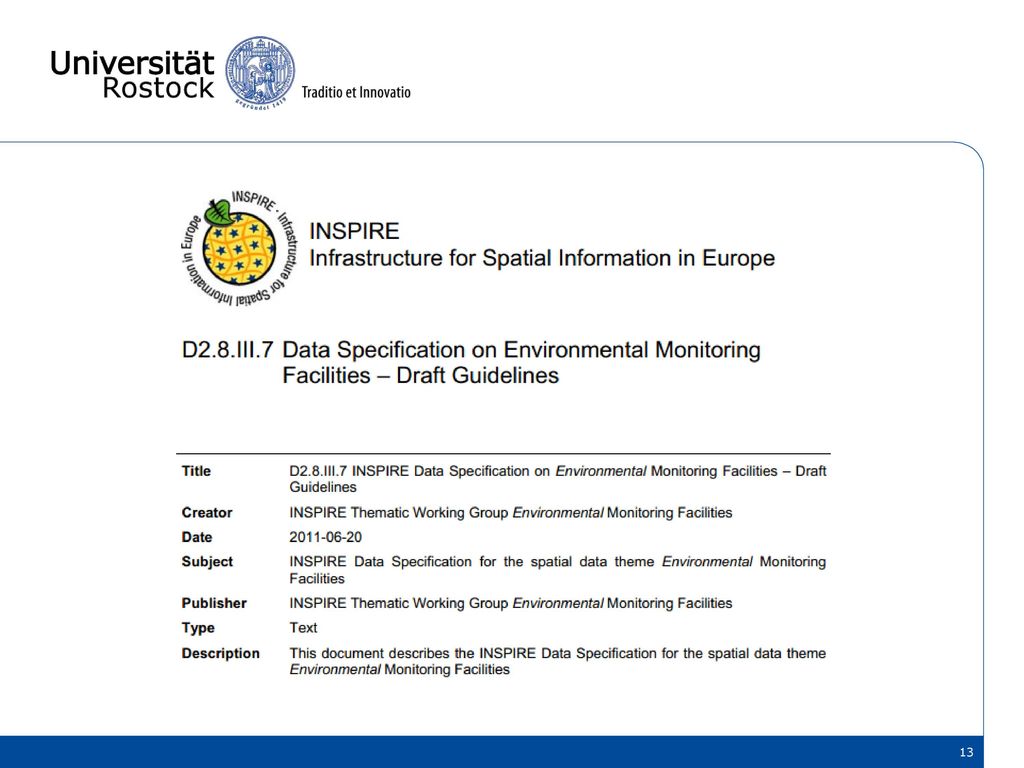Click the "Date" row label

[x=197, y=537]
